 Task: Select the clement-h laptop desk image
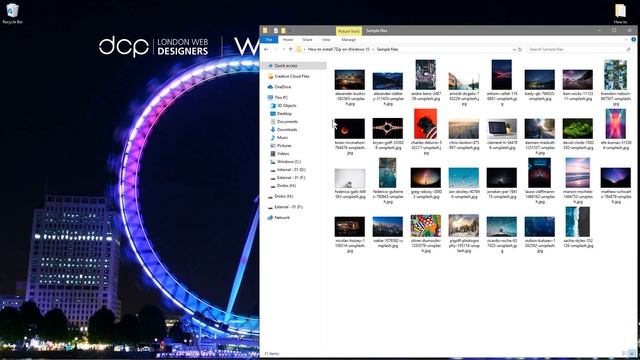(x=502, y=129)
